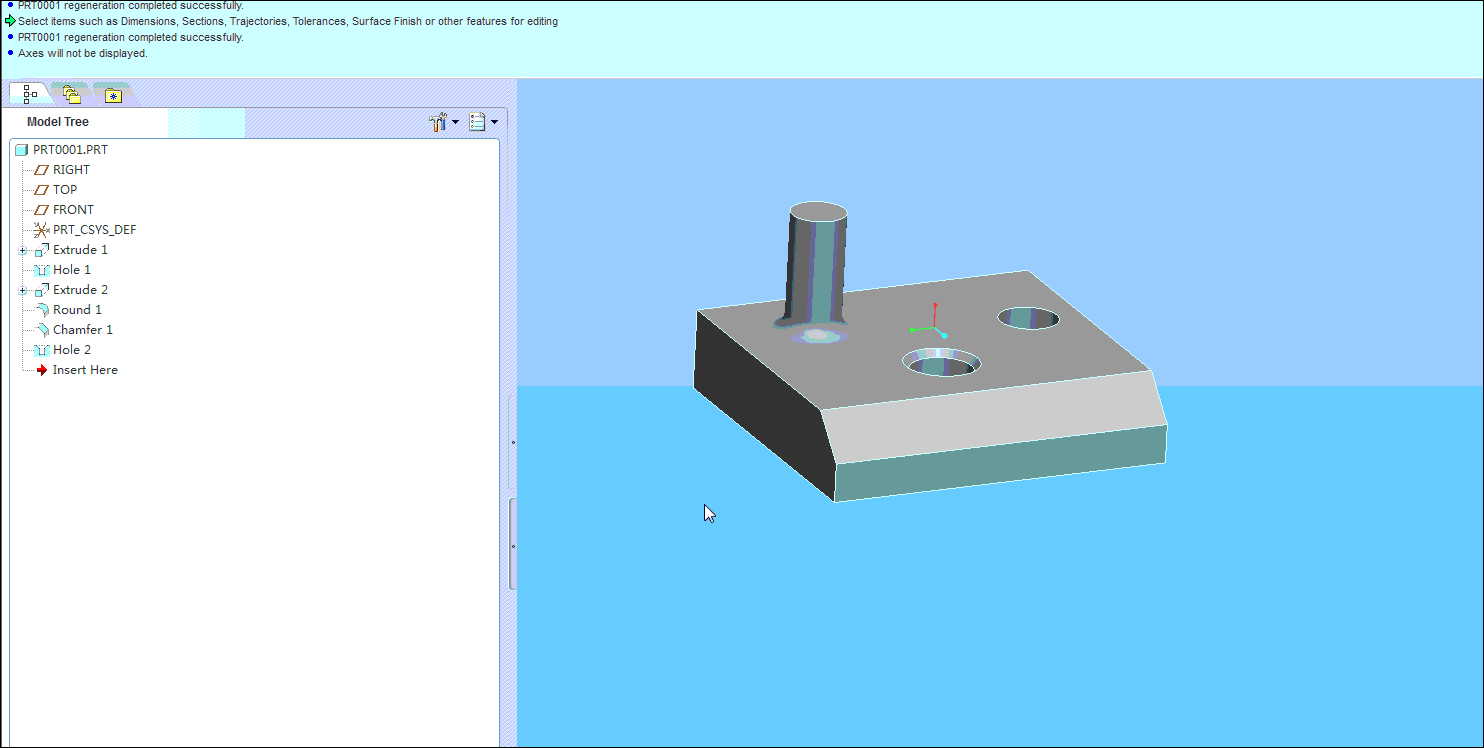Select the Round 1 feature icon
The image size is (1484, 748).
pyautogui.click(x=41, y=310)
